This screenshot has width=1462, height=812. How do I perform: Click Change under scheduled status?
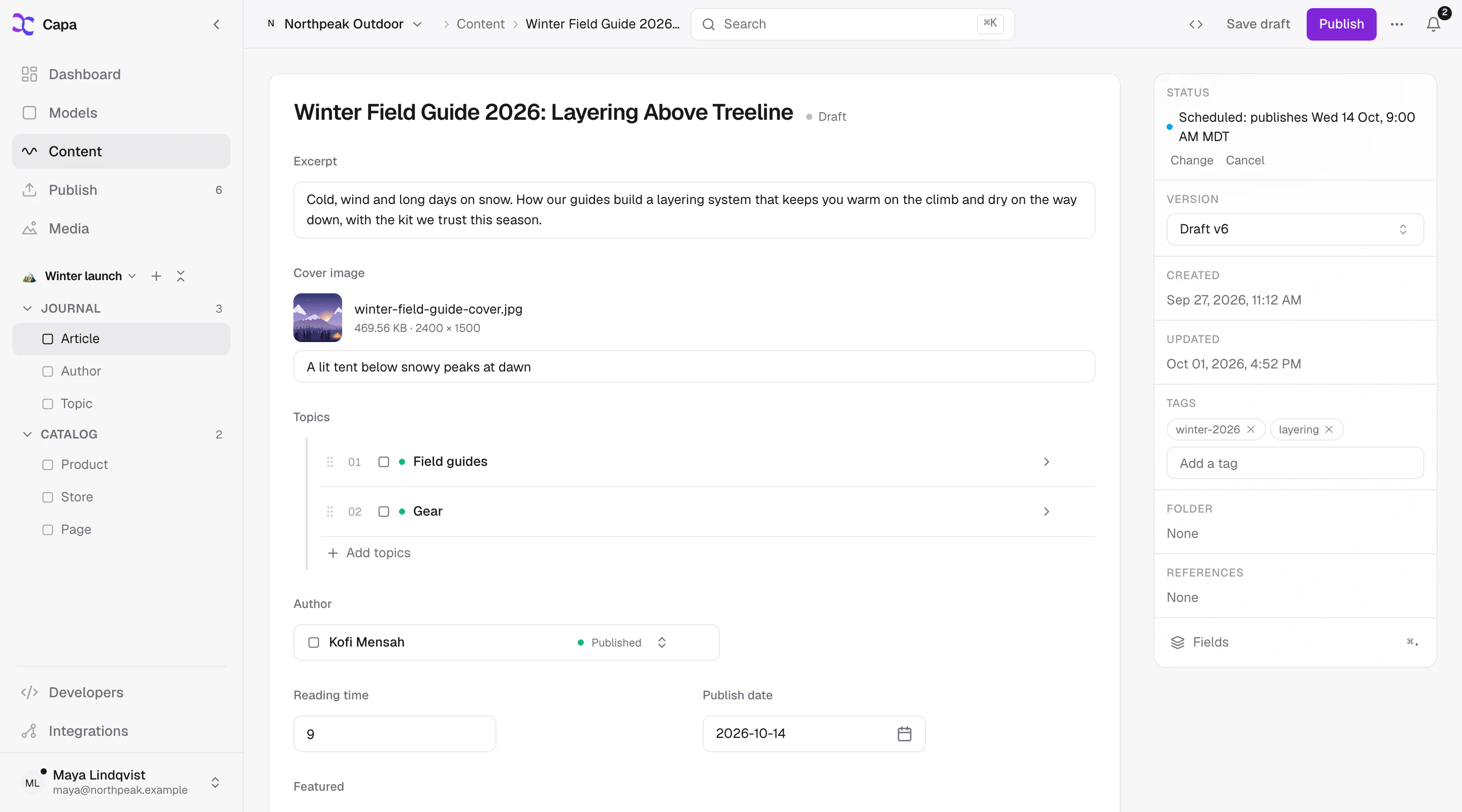(x=1191, y=160)
